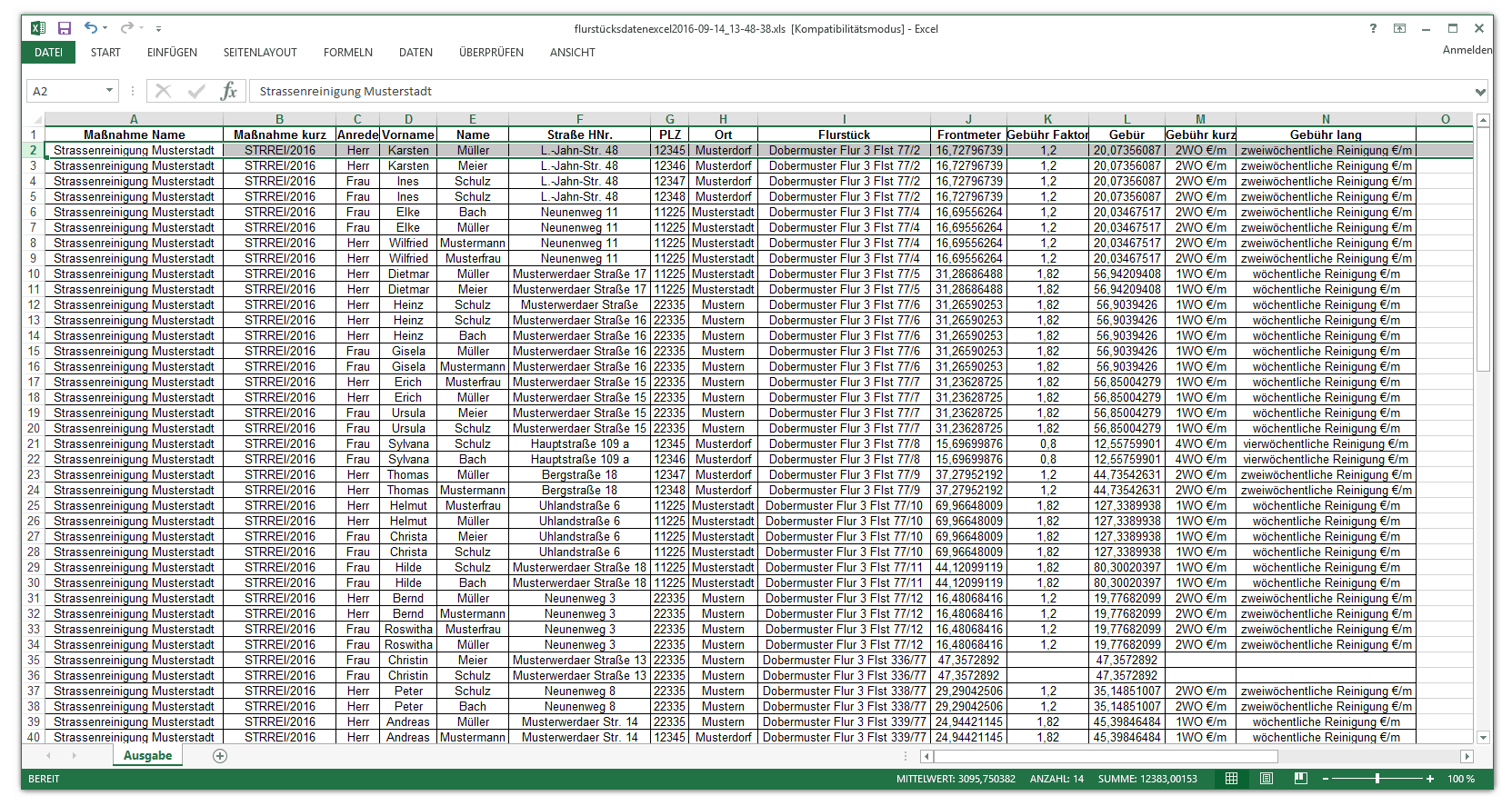1512x806 pixels.
Task: Switch to Page Break Preview view
Action: (1301, 779)
